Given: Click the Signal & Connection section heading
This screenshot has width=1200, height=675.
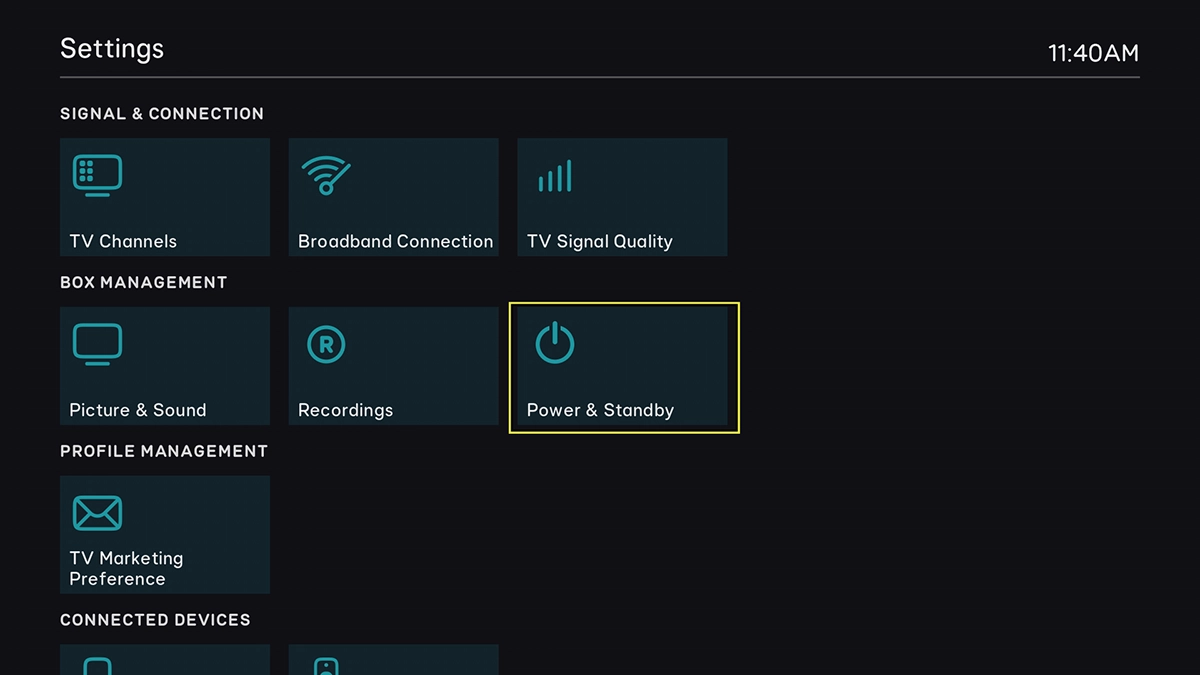Looking at the screenshot, I should tap(162, 114).
